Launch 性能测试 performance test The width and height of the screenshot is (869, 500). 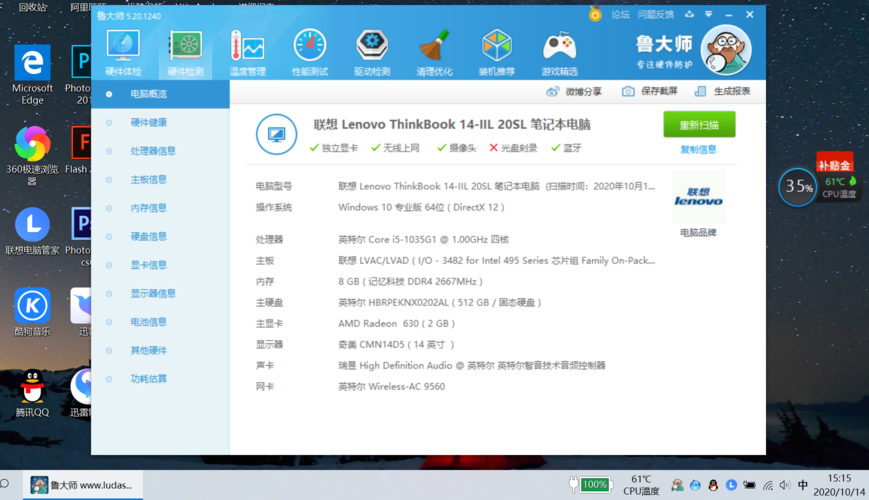pos(310,53)
